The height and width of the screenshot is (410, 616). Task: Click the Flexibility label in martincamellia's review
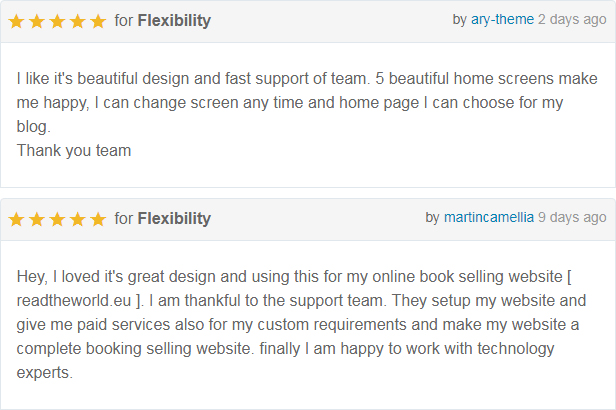(x=174, y=219)
